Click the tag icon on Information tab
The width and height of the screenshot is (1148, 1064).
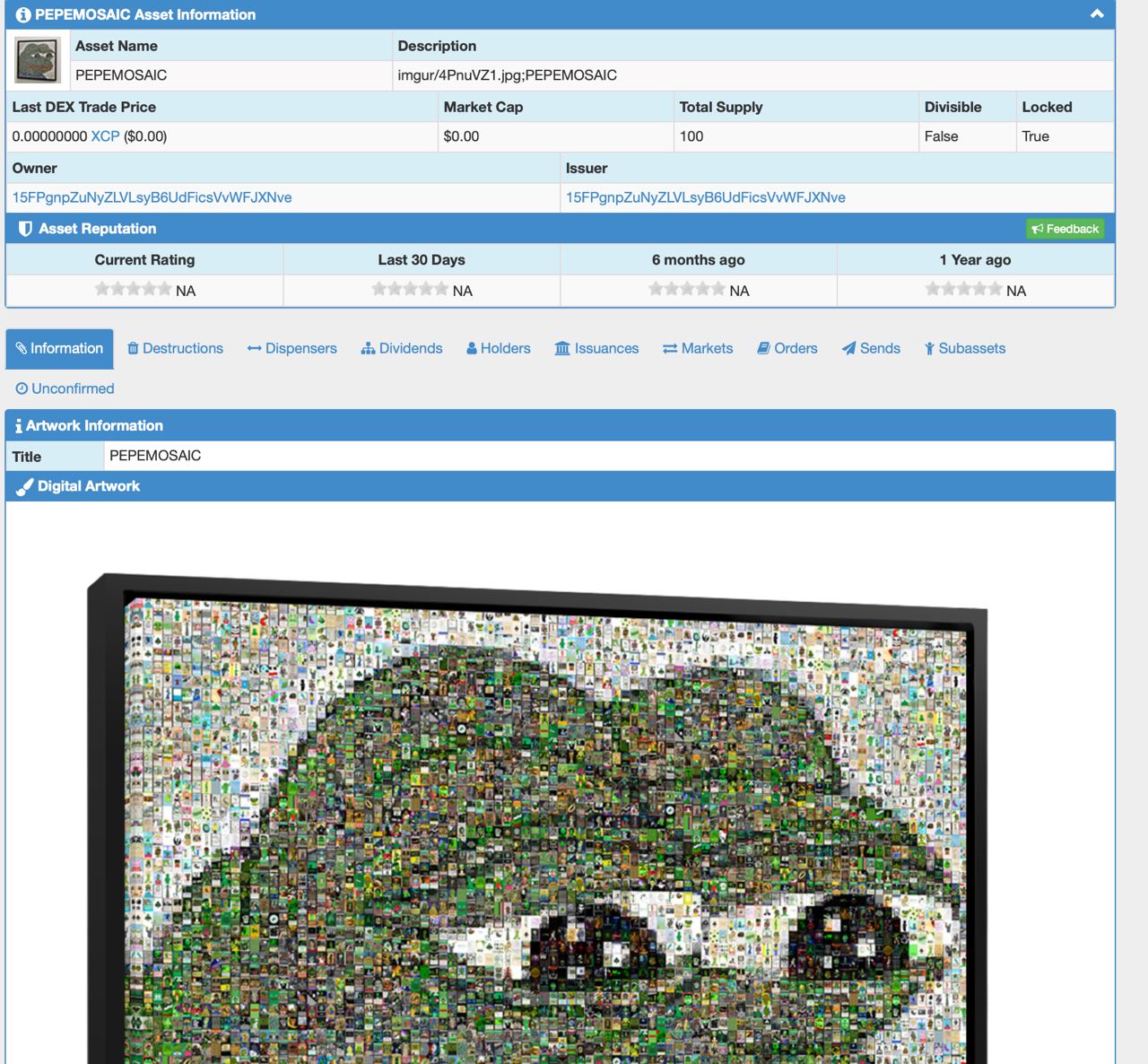(x=22, y=349)
